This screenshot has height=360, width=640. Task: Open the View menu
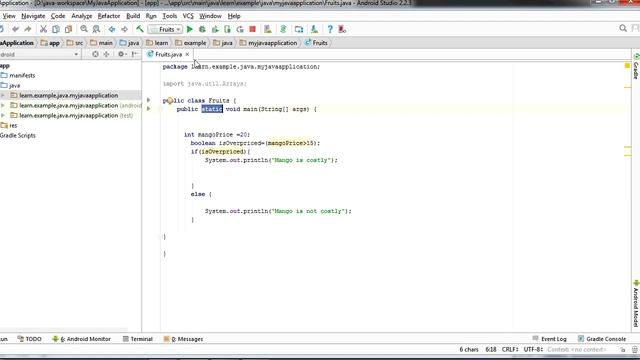[9, 16]
